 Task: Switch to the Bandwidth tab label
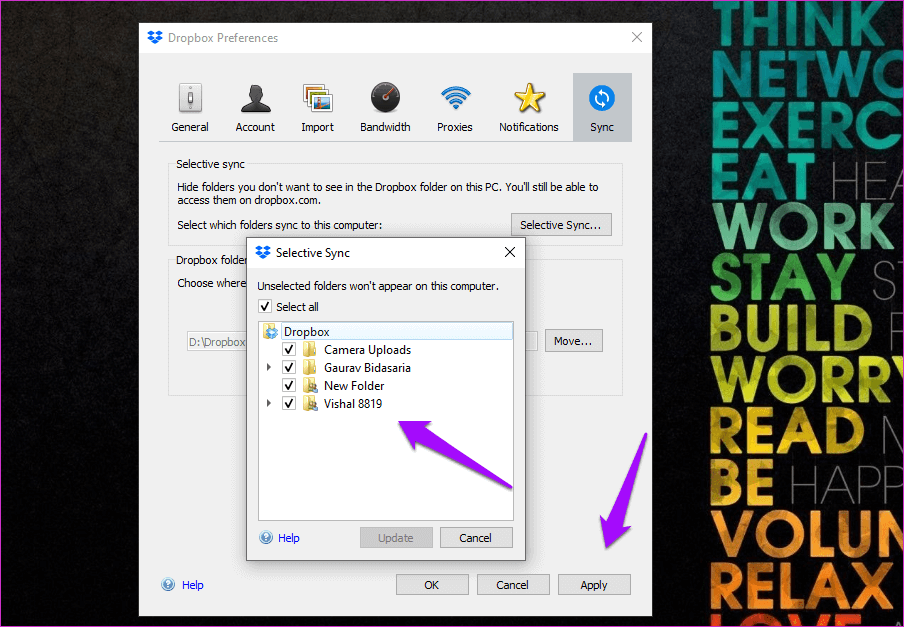tap(385, 127)
